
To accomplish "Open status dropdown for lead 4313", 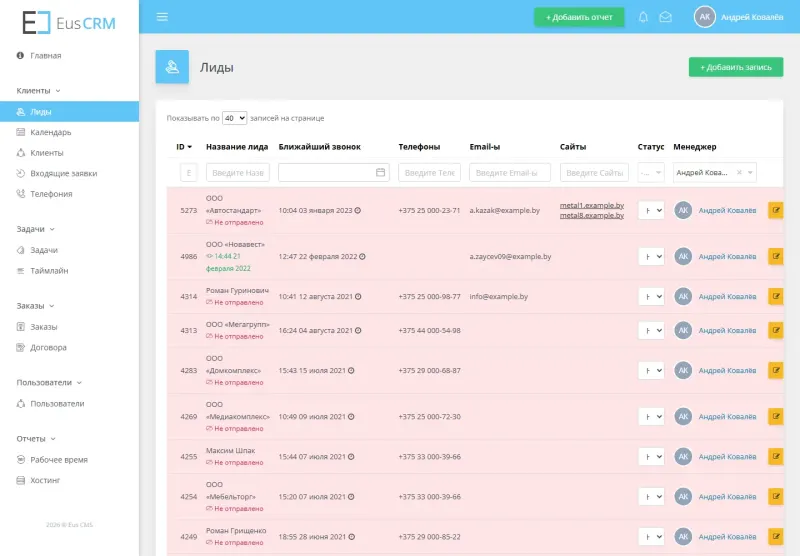I will click(x=651, y=330).
